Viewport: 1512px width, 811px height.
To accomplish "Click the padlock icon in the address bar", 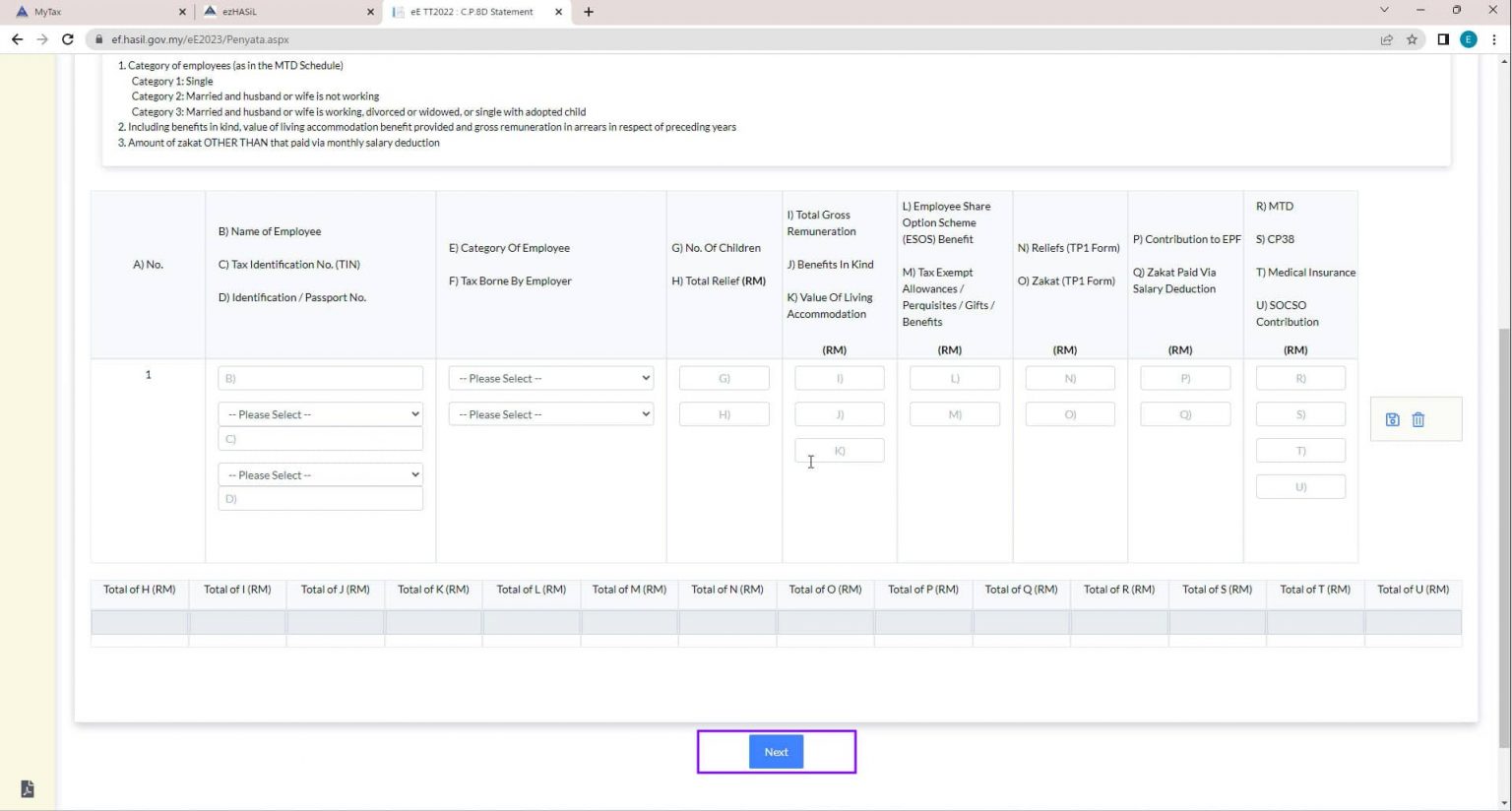I will click(99, 39).
